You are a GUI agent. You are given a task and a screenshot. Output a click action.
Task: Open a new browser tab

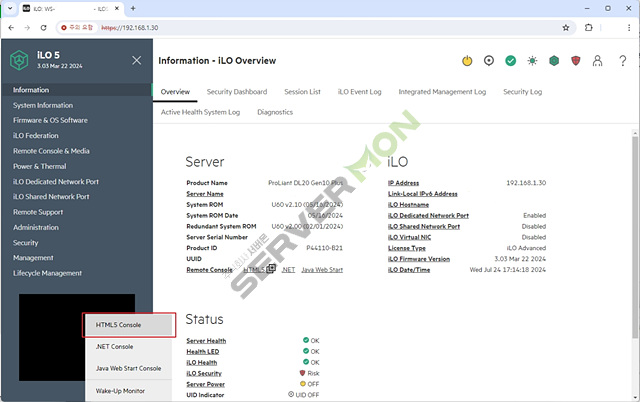(133, 8)
